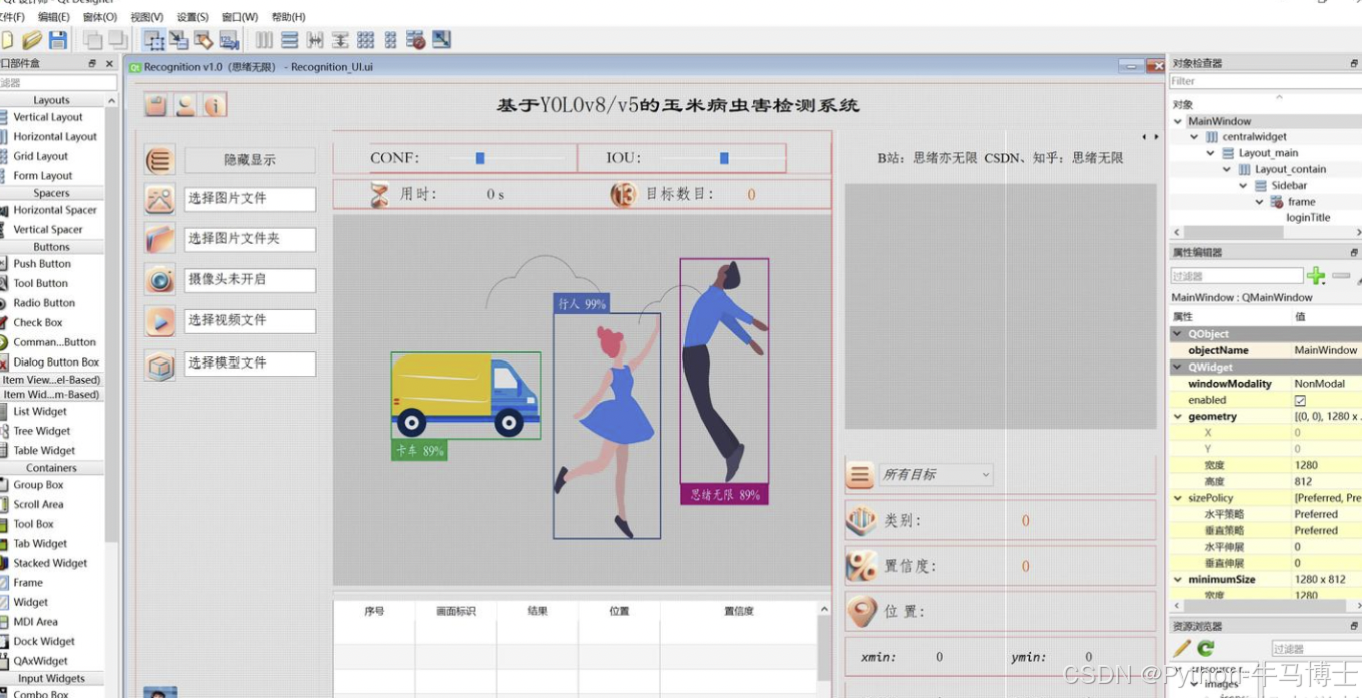Viewport: 1362px width, 698px height.
Task: Click the cube icon beside 选择模型文件
Action: tap(160, 366)
